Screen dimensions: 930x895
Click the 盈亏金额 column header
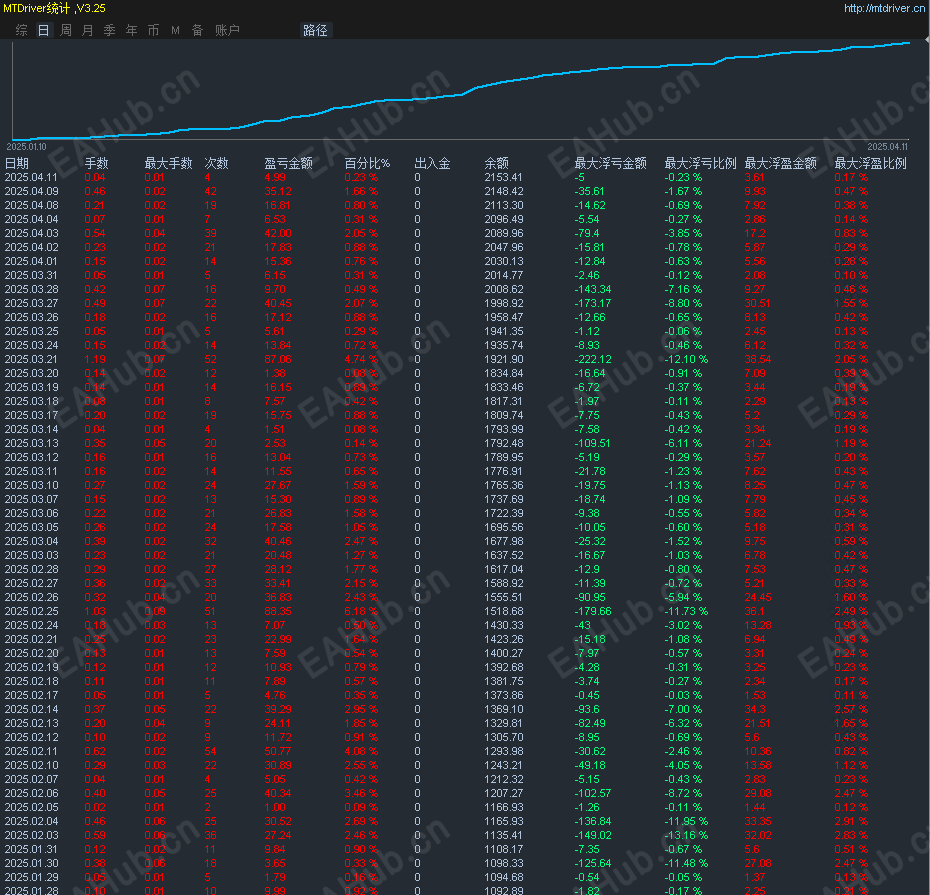pos(288,163)
